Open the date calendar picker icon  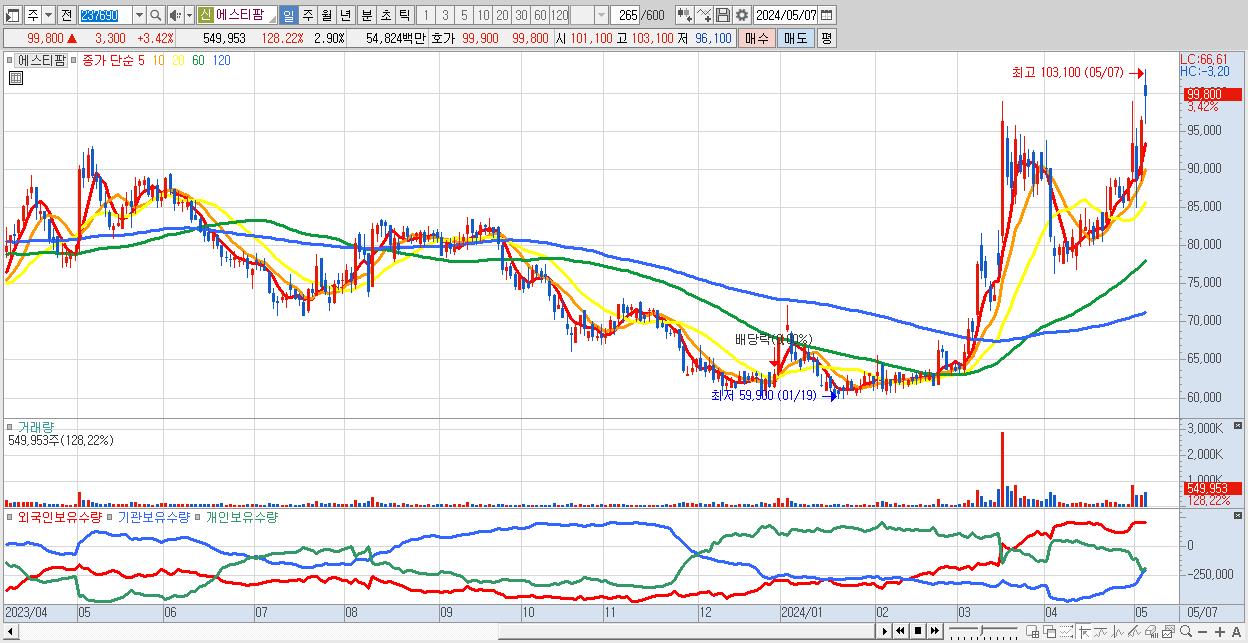(826, 15)
